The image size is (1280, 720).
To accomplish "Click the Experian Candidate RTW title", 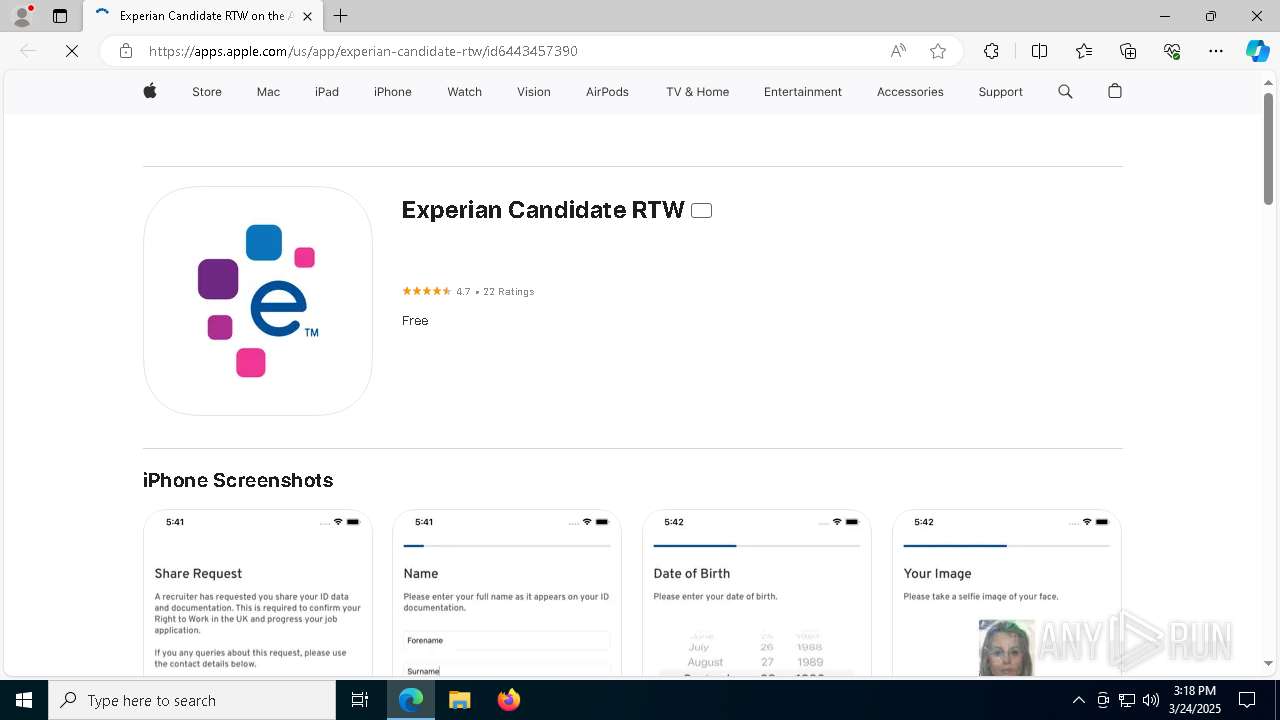I will 543,210.
